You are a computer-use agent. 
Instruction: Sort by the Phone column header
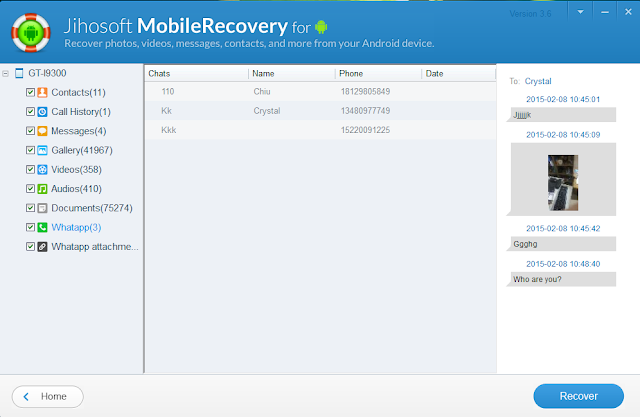click(x=378, y=73)
